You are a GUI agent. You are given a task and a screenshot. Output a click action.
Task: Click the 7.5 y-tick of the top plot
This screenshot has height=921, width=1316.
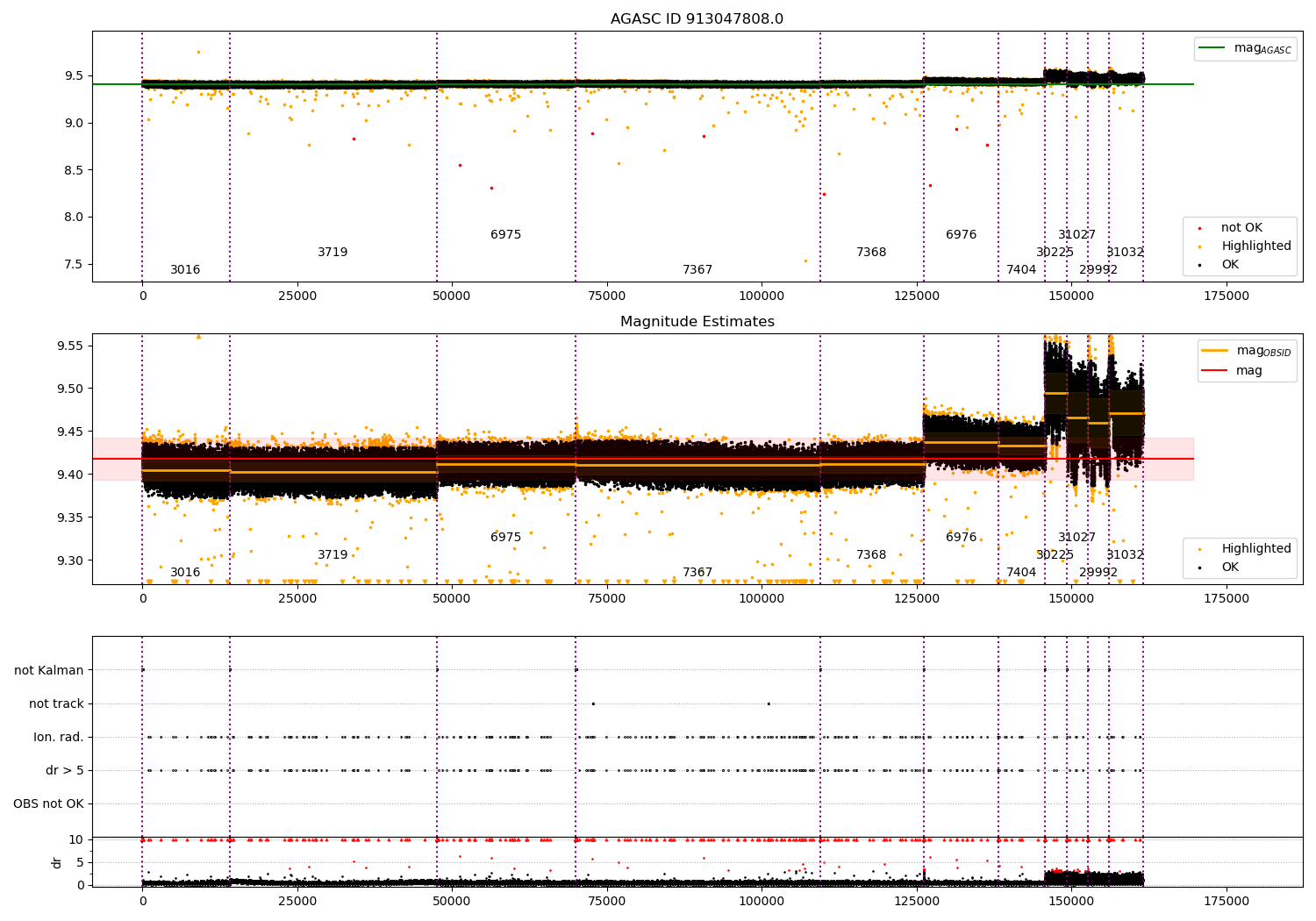click(x=73, y=265)
